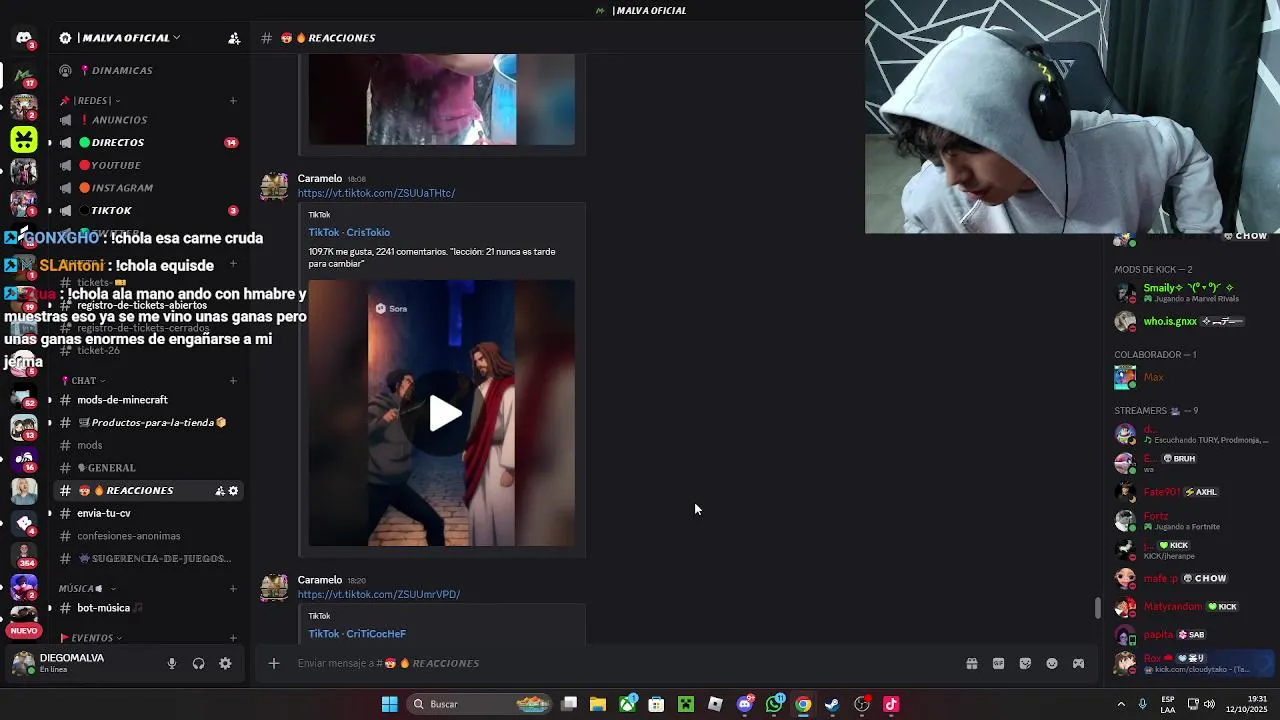Open the DIRECTOS channel

coord(149,142)
